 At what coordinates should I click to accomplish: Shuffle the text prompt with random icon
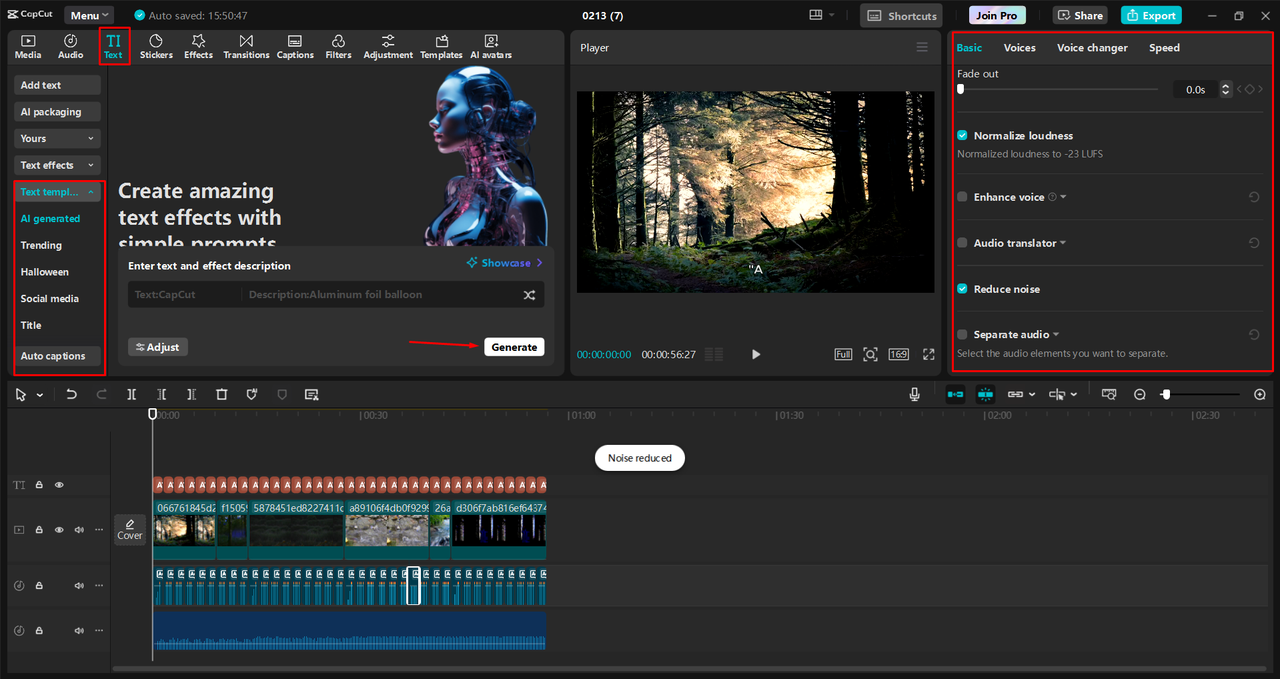tap(529, 295)
